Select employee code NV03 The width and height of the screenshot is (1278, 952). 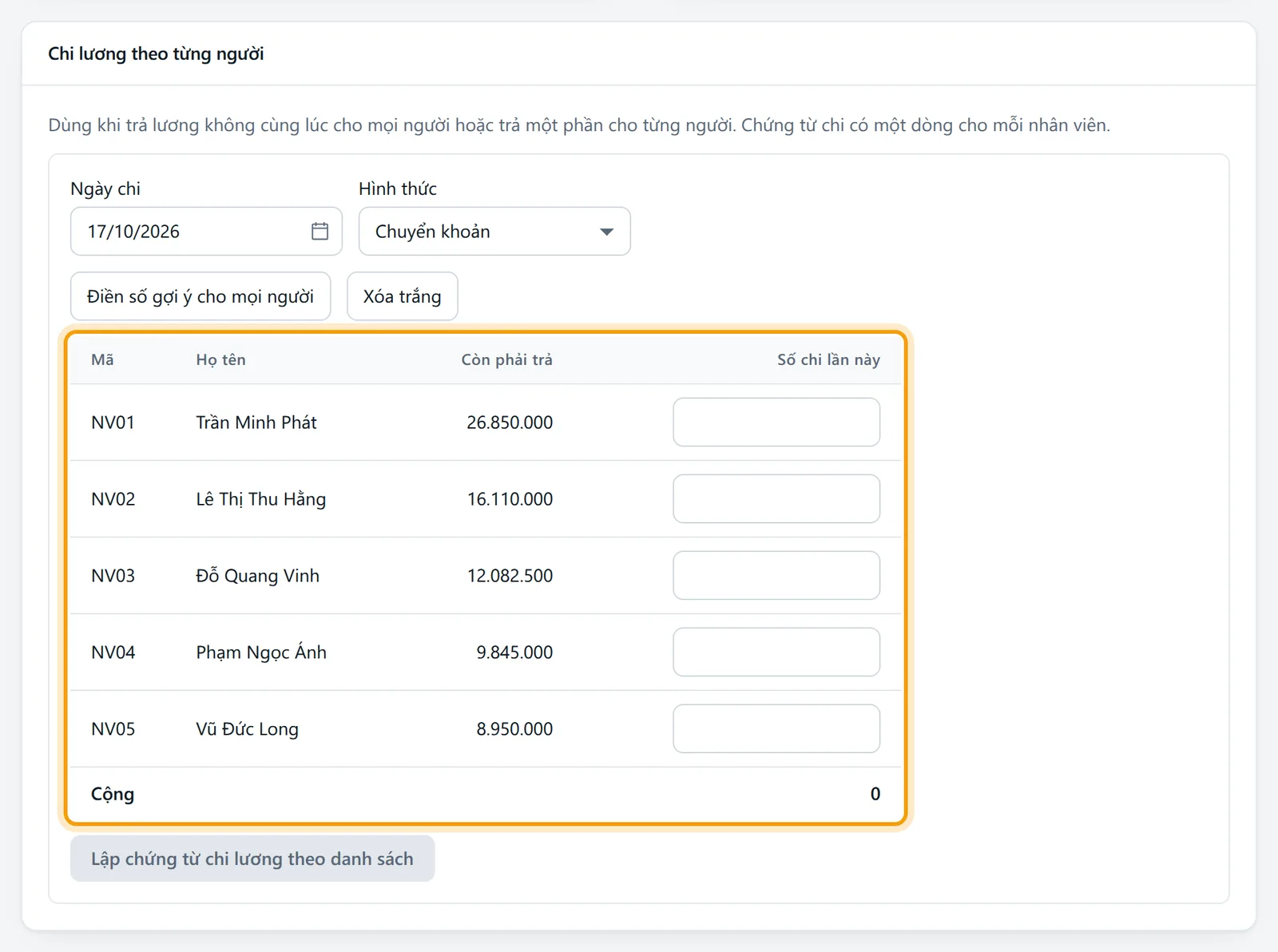coord(113,576)
